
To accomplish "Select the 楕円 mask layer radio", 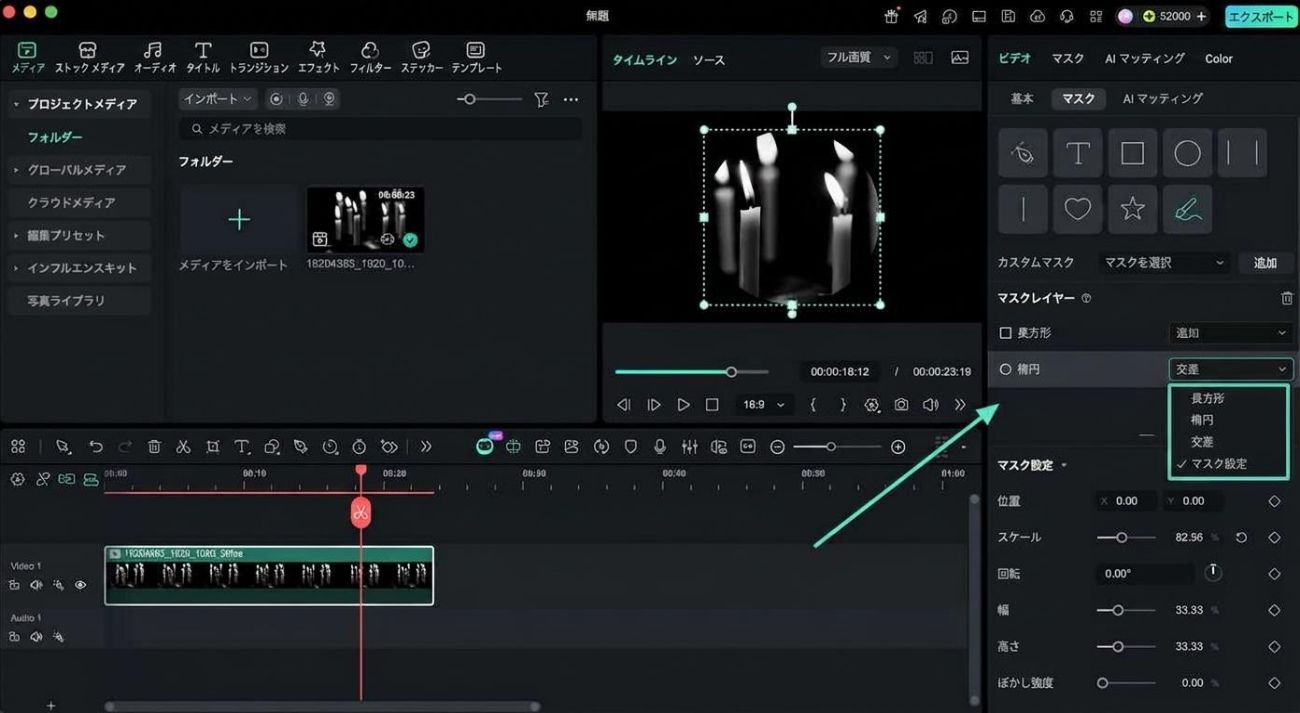I will [1006, 370].
